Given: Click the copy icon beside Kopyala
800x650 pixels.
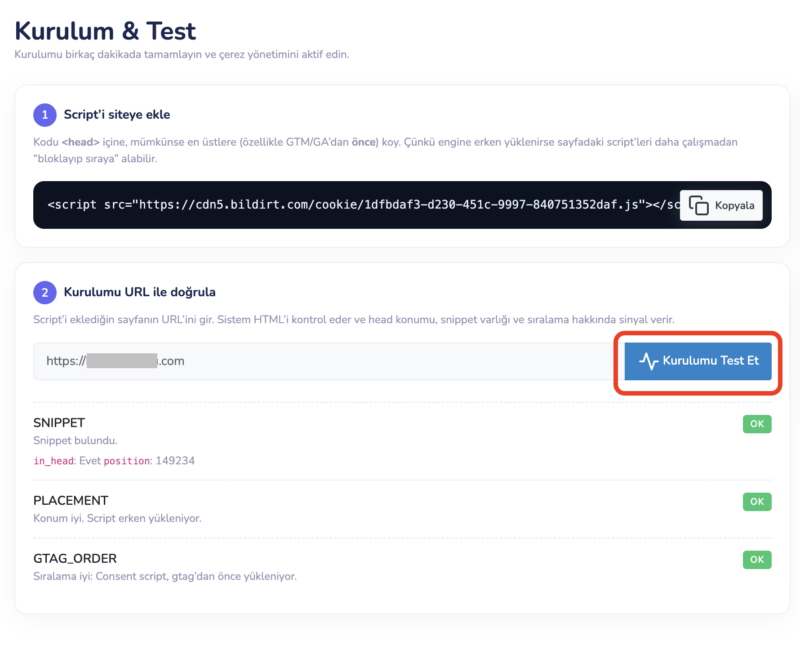Looking at the screenshot, I should [699, 205].
